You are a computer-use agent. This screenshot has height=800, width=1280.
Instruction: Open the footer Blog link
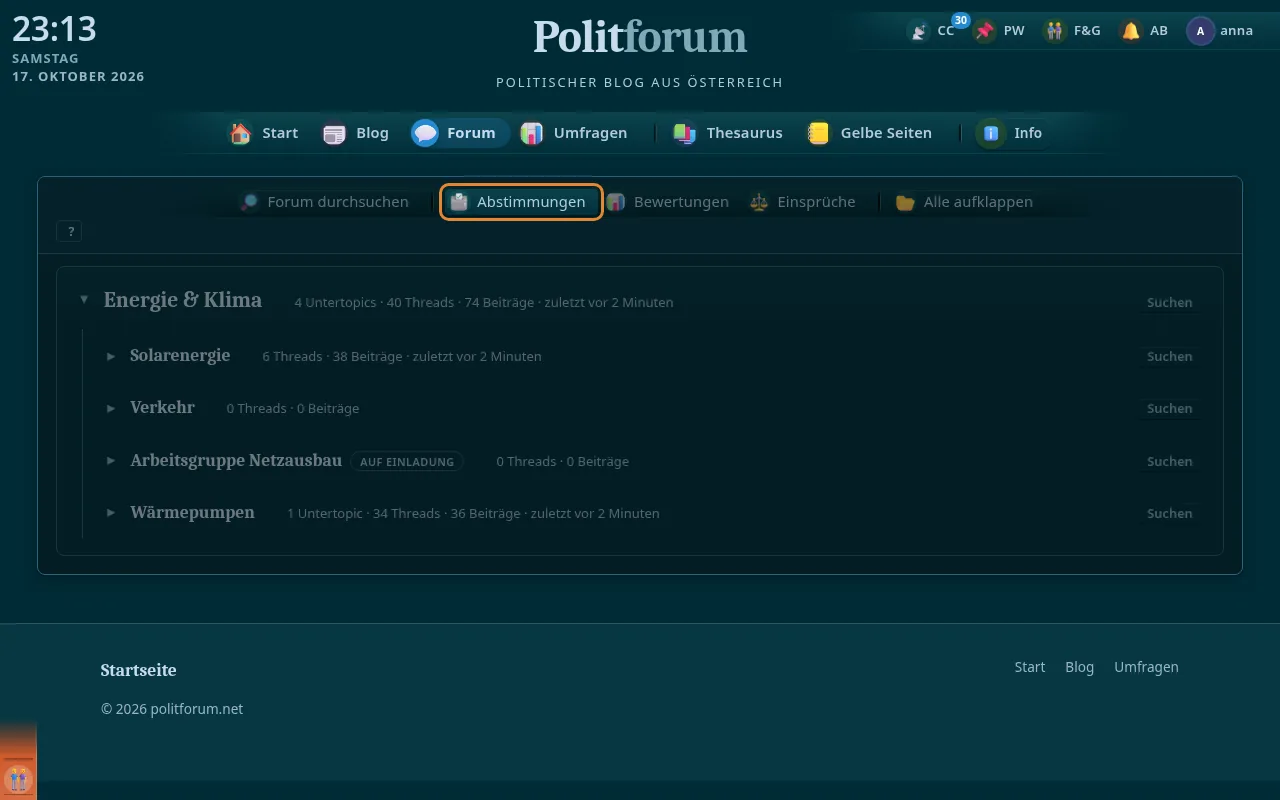click(x=1080, y=667)
